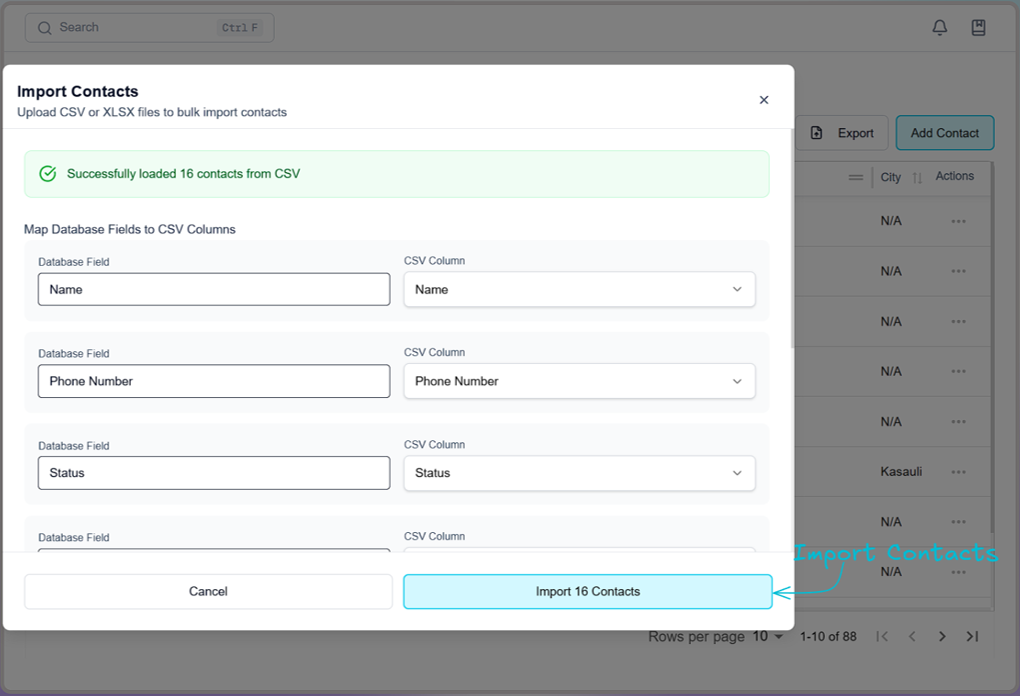
Task: Jump to the last page of contacts
Action: coord(971,636)
